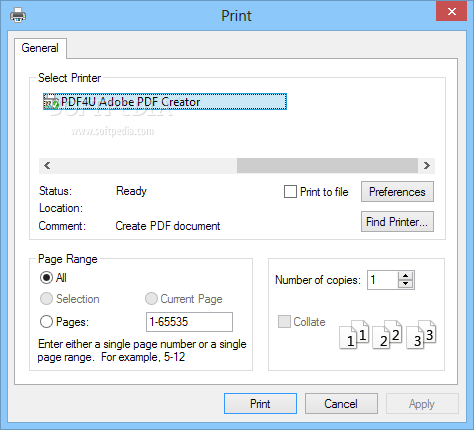The image size is (474, 430).
Task: Click the 'Select Printer' group label
Action: [x=69, y=78]
